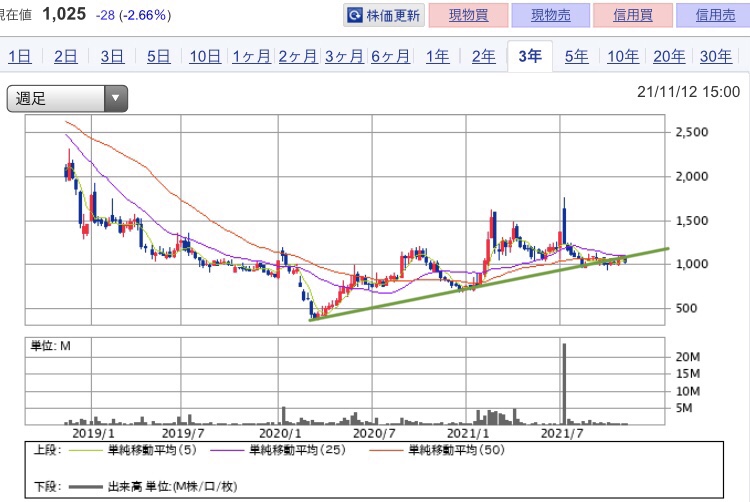Click the 500 price axis label
Screen dimensions: 750x502
(686, 308)
